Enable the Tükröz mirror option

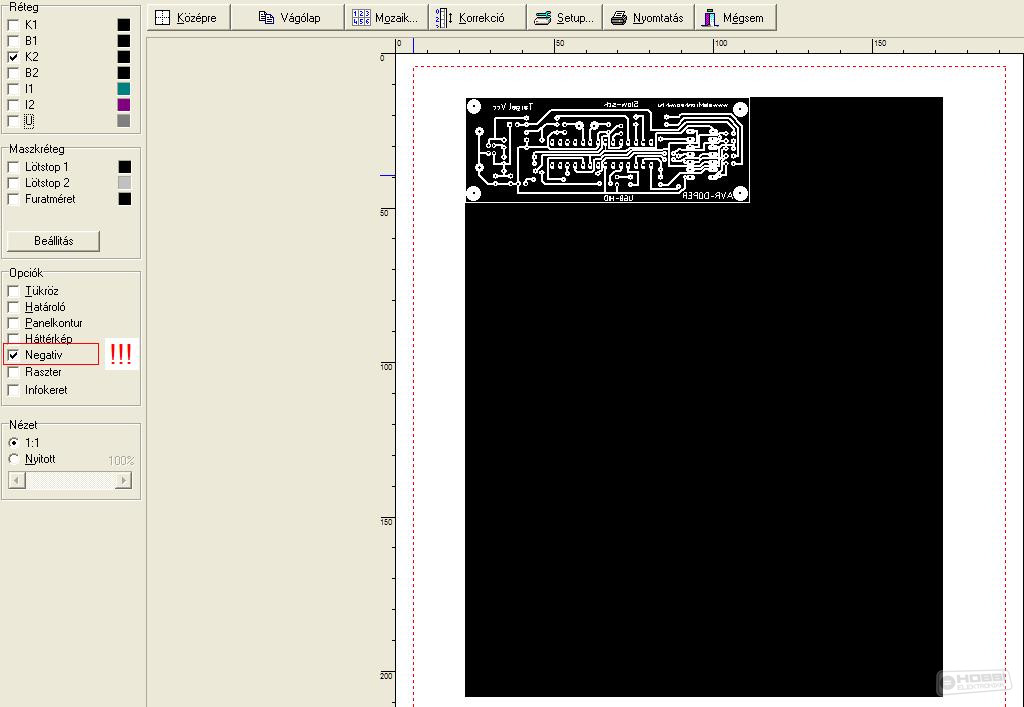pos(13,291)
